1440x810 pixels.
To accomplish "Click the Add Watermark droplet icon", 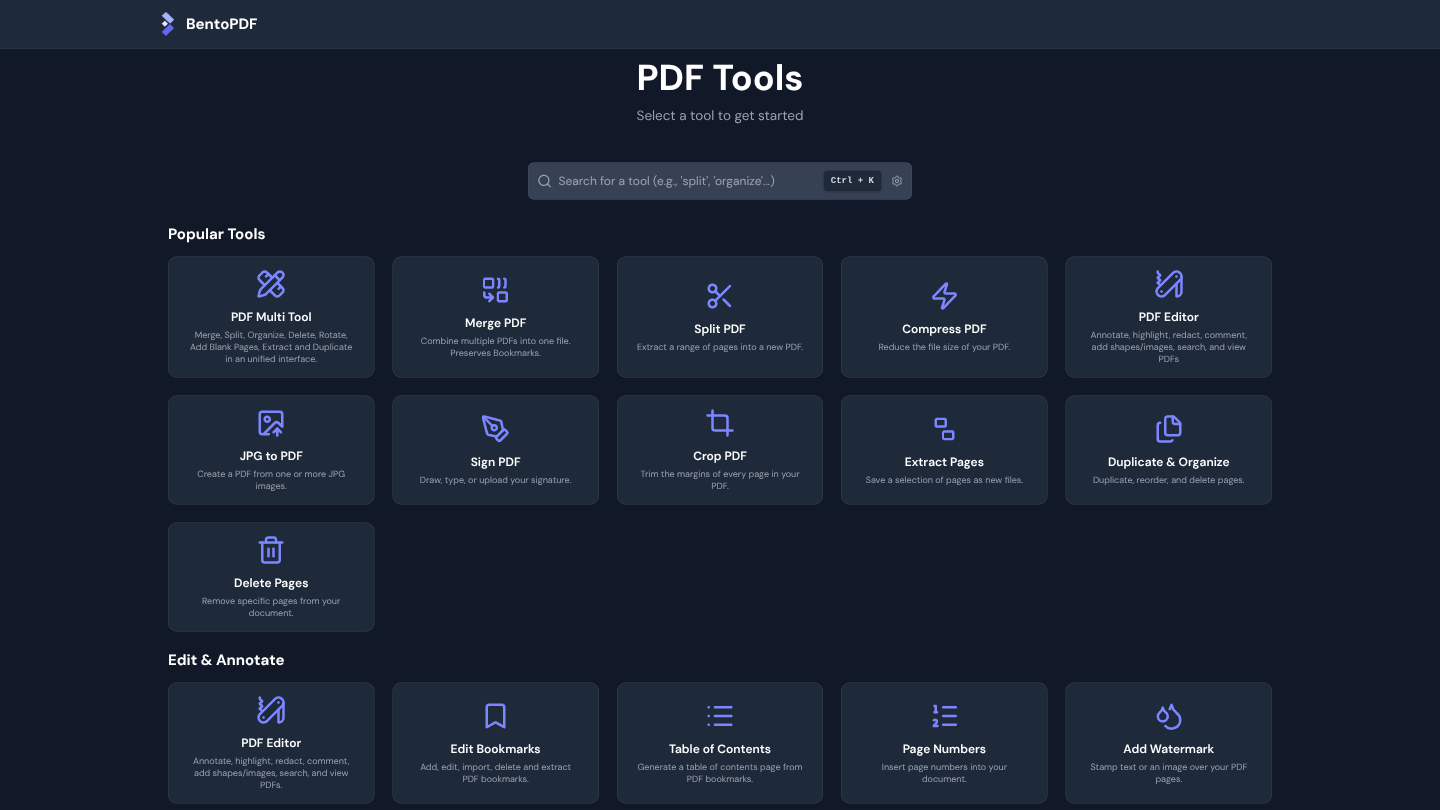I will (x=1168, y=716).
